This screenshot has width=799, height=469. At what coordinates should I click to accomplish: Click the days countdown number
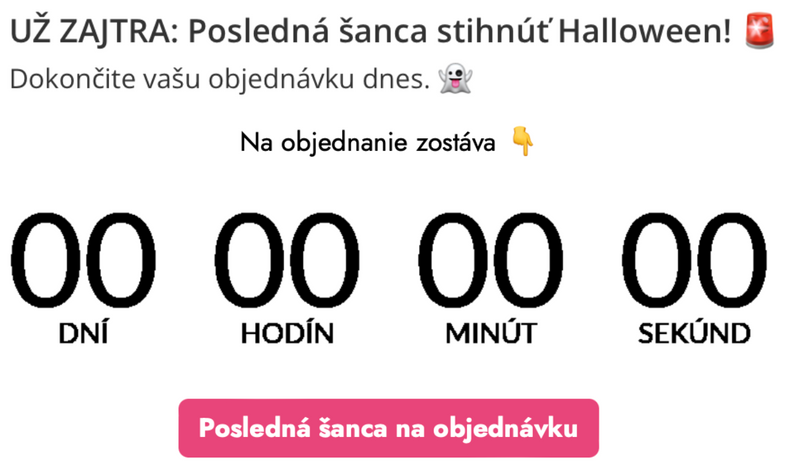84,259
